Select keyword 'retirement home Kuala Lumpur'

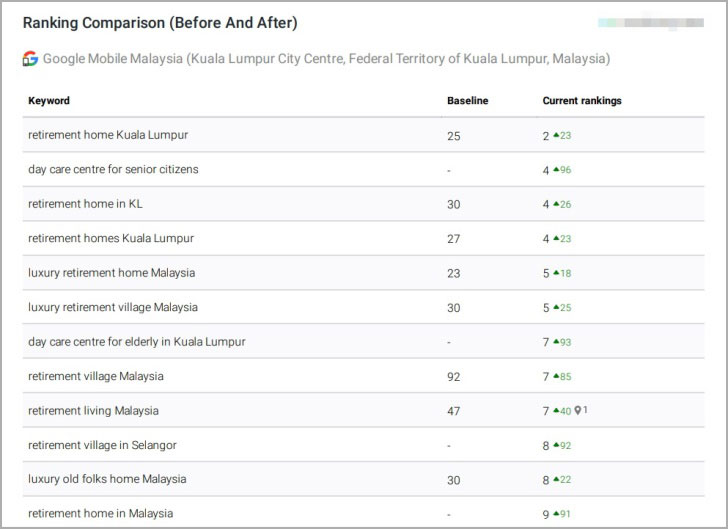(x=108, y=135)
